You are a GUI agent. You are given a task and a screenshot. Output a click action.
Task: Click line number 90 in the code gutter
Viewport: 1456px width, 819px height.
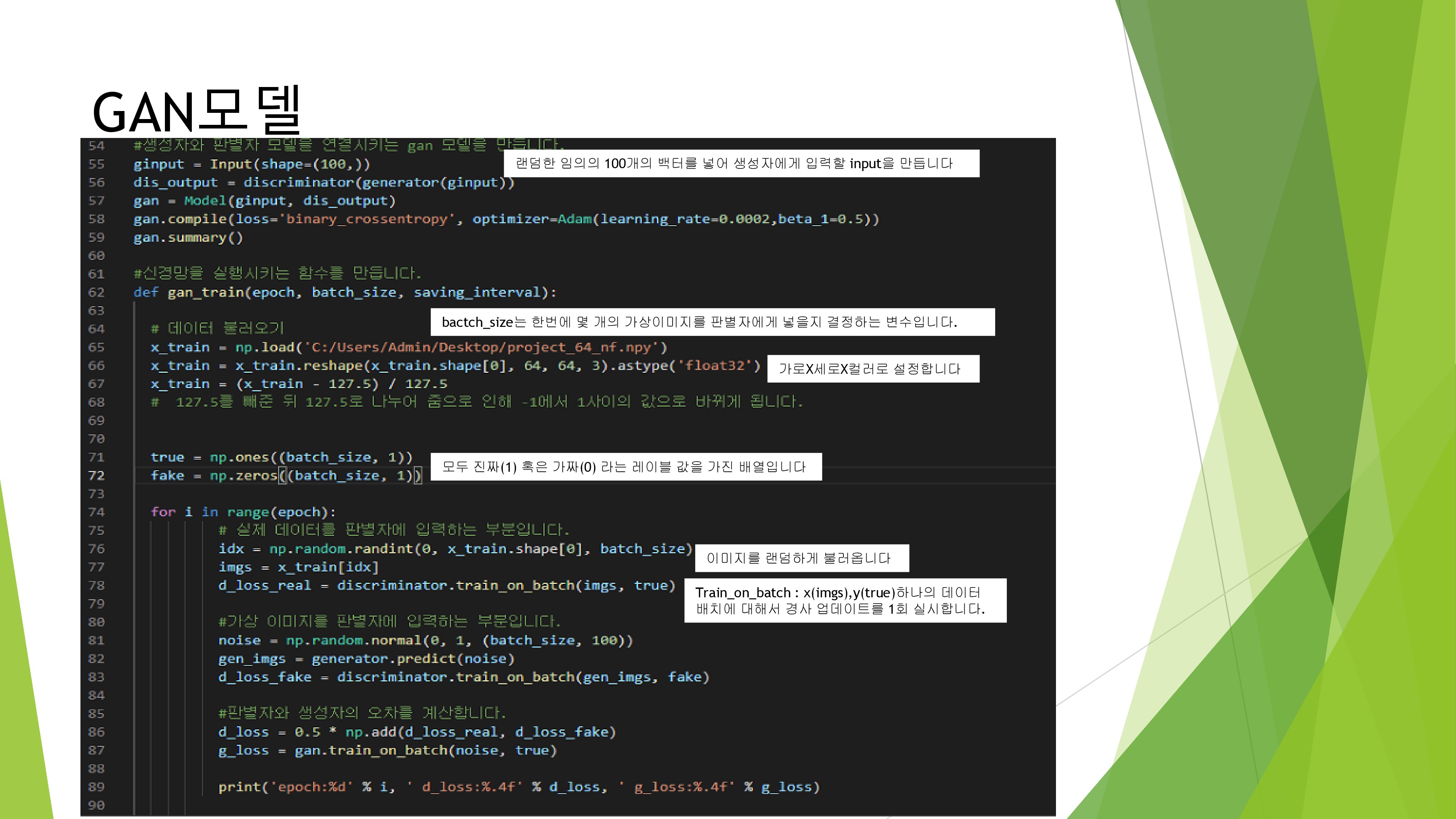[x=97, y=805]
